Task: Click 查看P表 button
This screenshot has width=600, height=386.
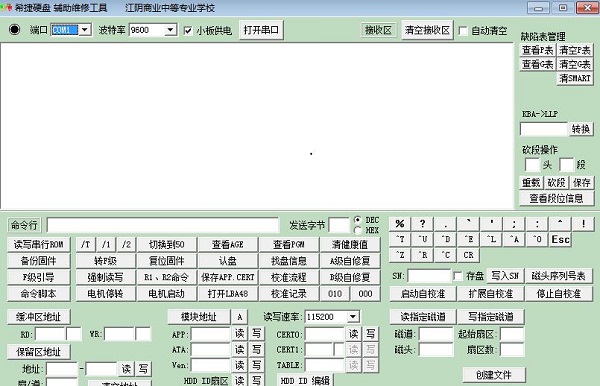Action: coord(538,50)
